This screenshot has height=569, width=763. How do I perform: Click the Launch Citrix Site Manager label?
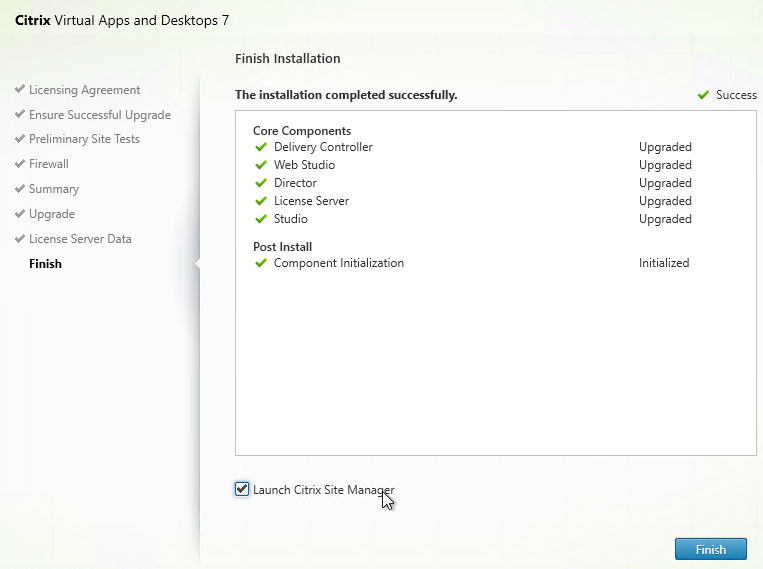coord(323,490)
